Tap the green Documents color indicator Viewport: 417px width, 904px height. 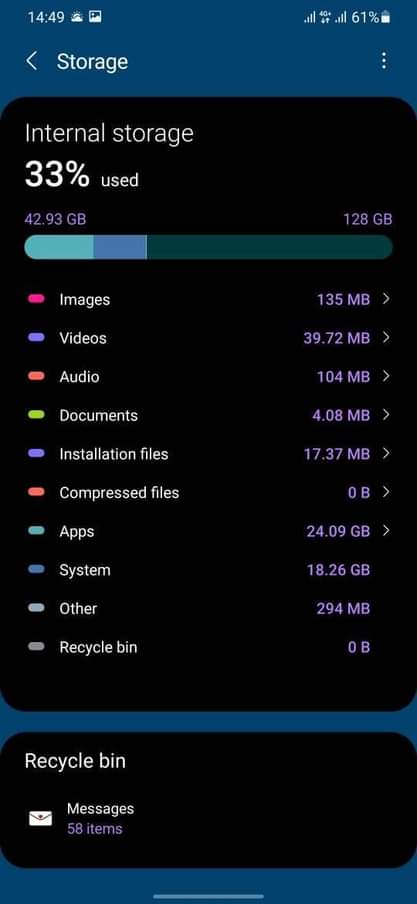36,415
